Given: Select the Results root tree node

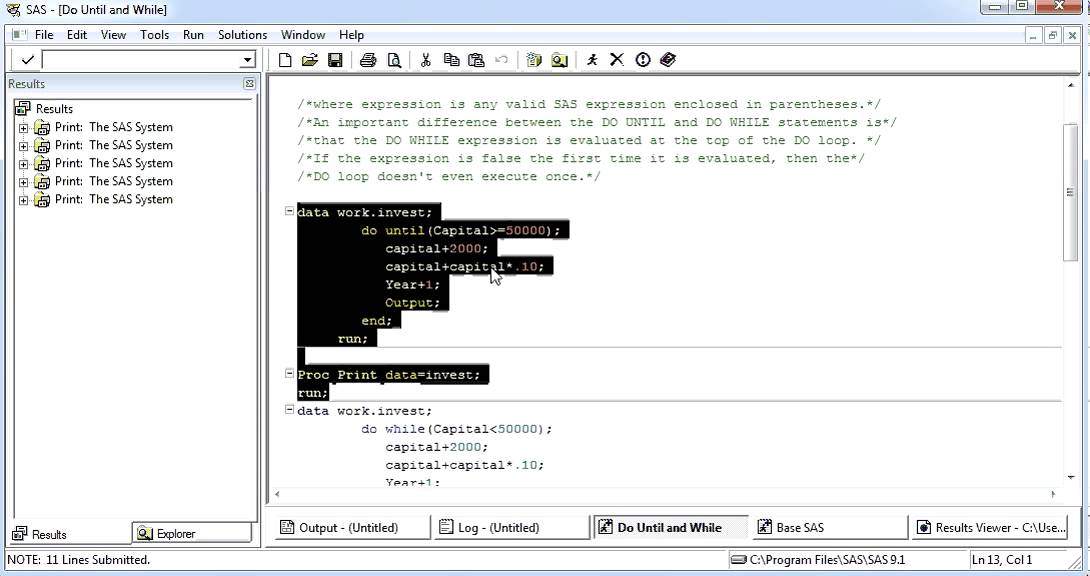Looking at the screenshot, I should 54,108.
